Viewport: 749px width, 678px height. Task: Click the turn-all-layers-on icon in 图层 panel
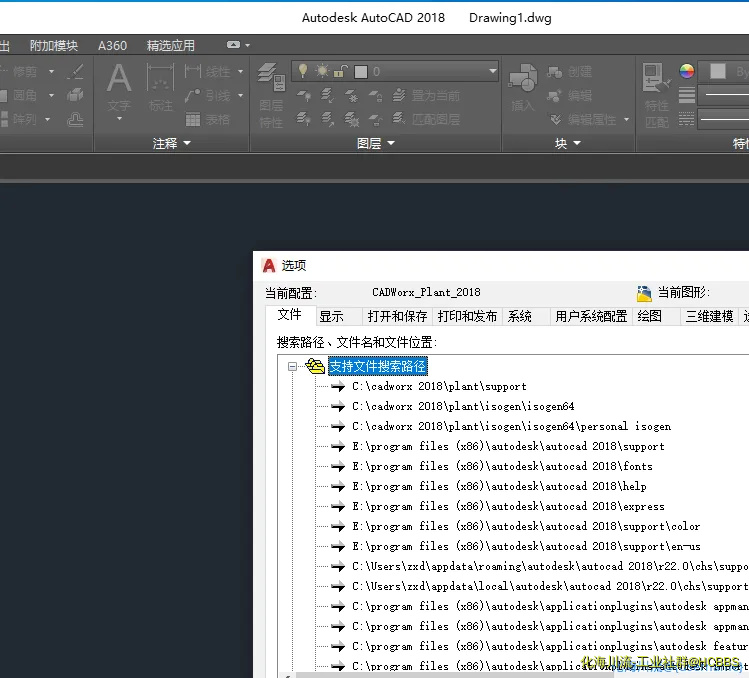click(304, 119)
